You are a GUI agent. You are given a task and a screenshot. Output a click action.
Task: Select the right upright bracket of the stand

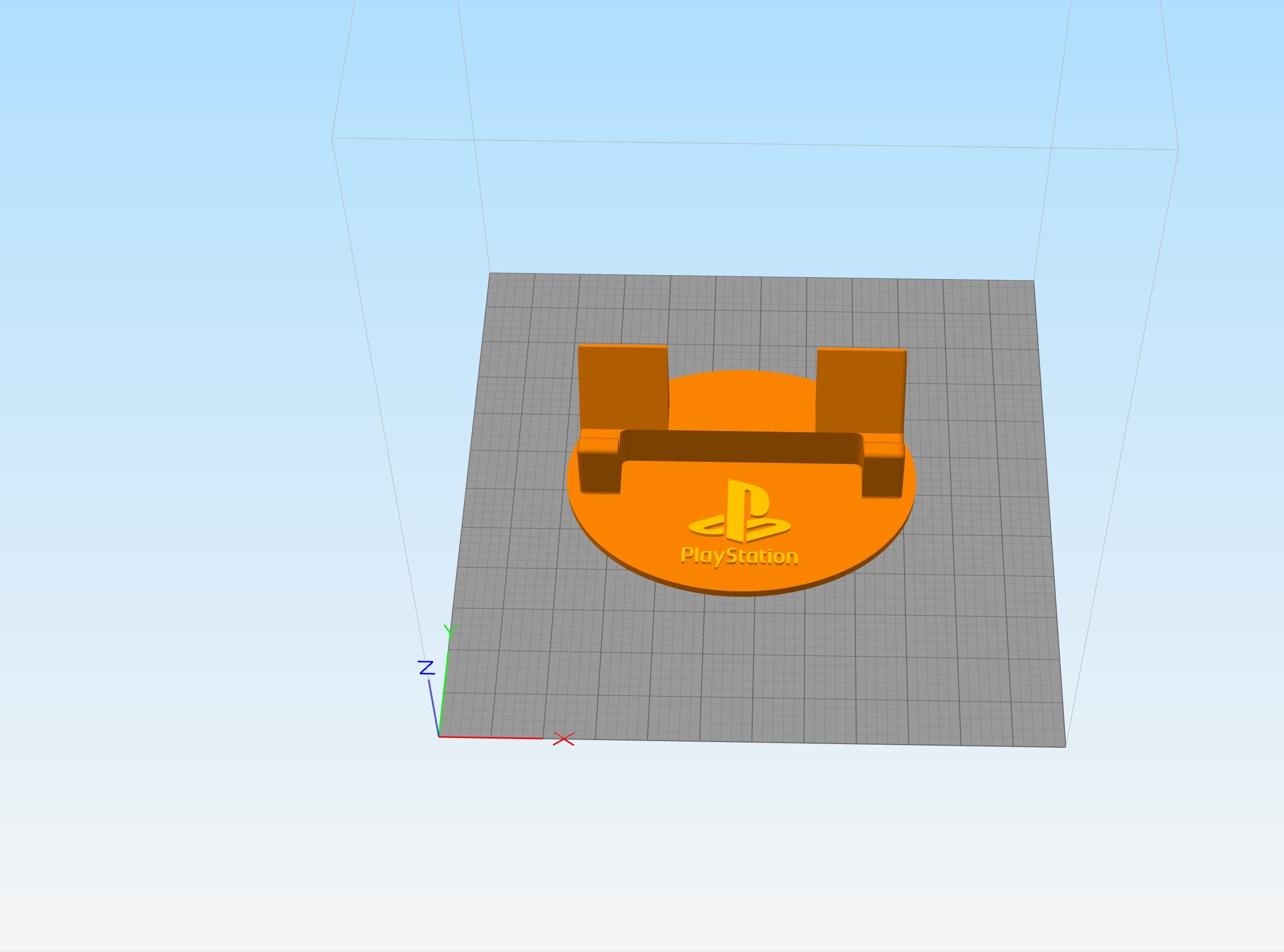pos(861,391)
